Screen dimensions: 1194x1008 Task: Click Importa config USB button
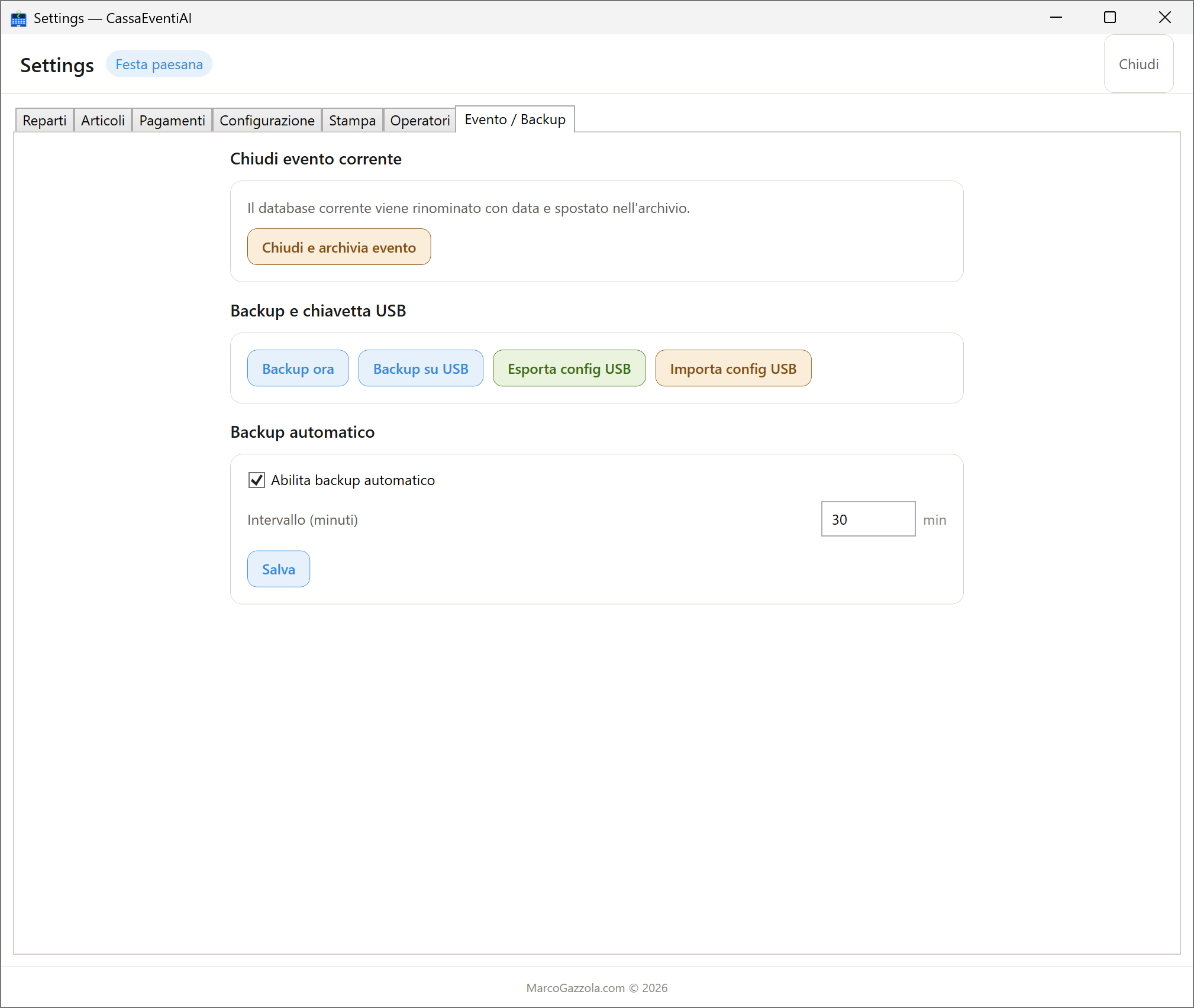click(x=733, y=368)
